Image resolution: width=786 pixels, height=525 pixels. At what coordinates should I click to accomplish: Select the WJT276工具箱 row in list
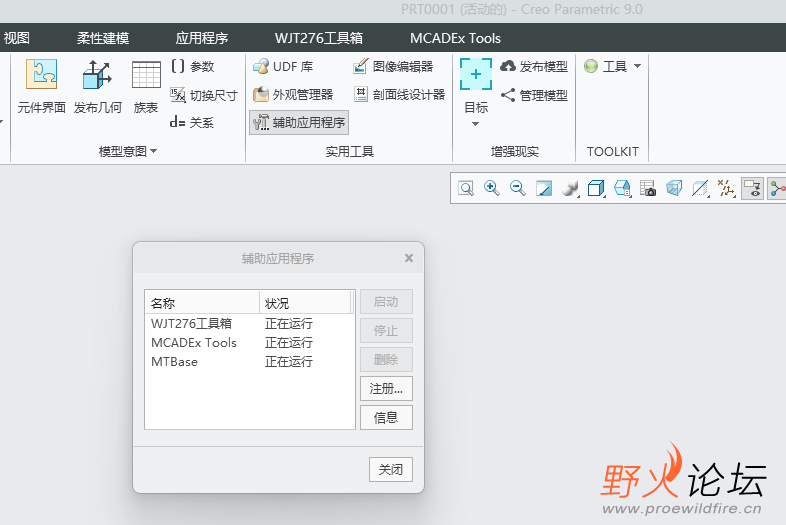(x=249, y=323)
